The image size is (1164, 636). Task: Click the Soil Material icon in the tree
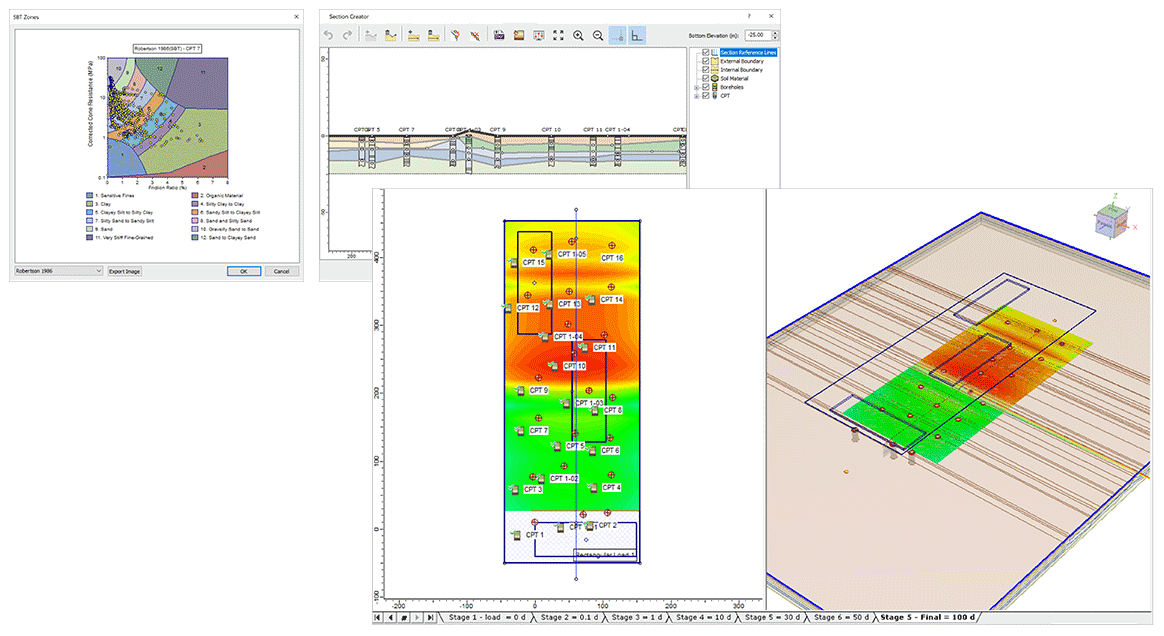click(x=715, y=78)
